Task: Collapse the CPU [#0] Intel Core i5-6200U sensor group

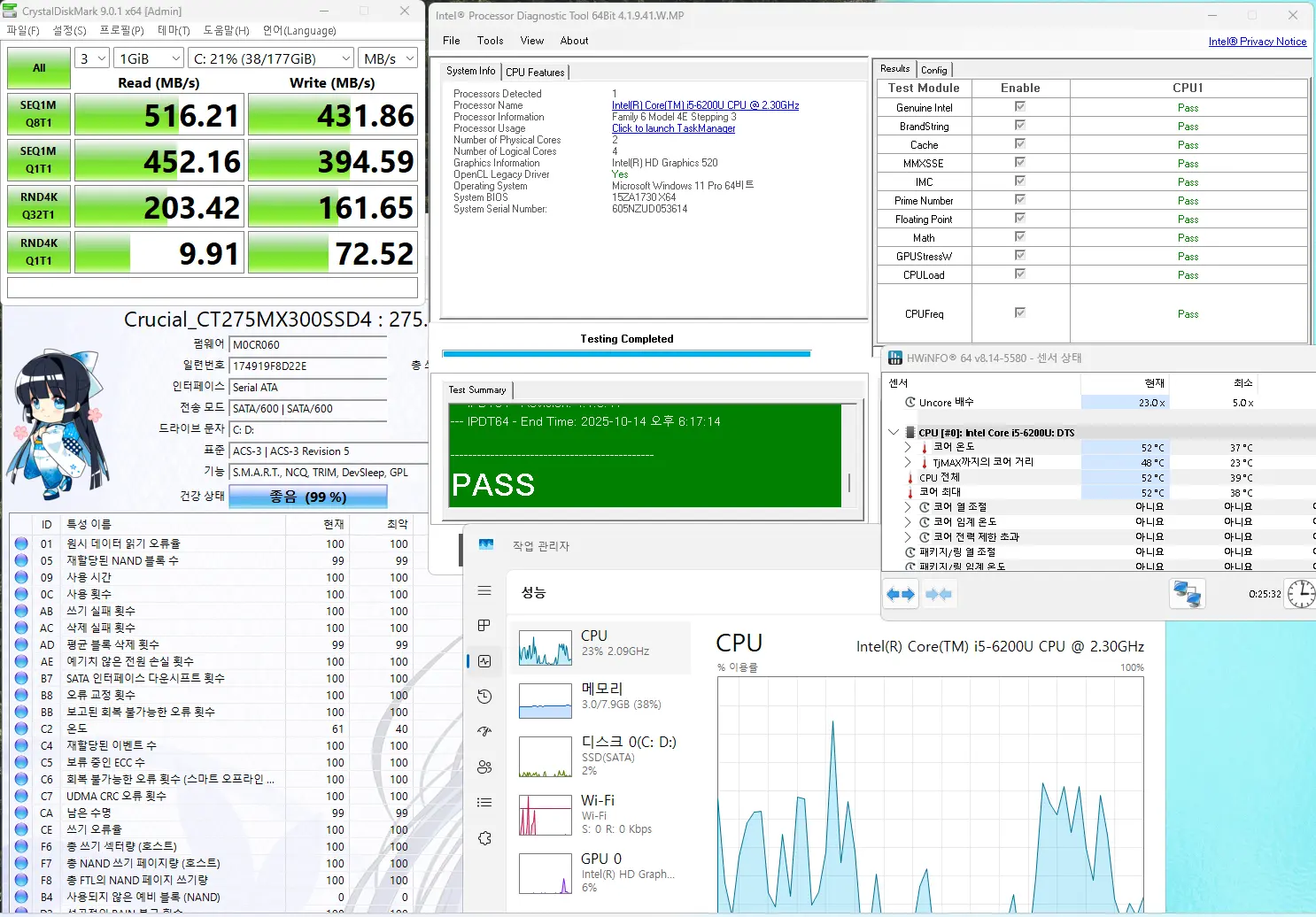Action: tap(894, 433)
